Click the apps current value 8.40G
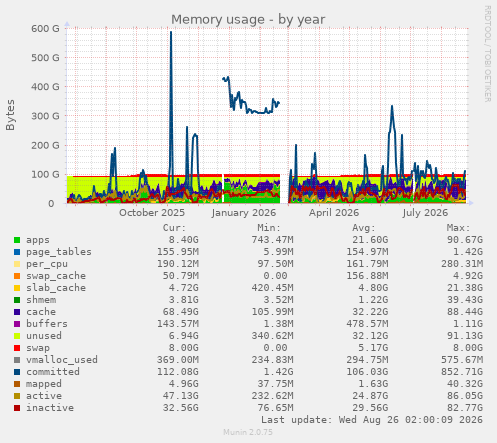The width and height of the screenshot is (497, 443). click(x=184, y=240)
